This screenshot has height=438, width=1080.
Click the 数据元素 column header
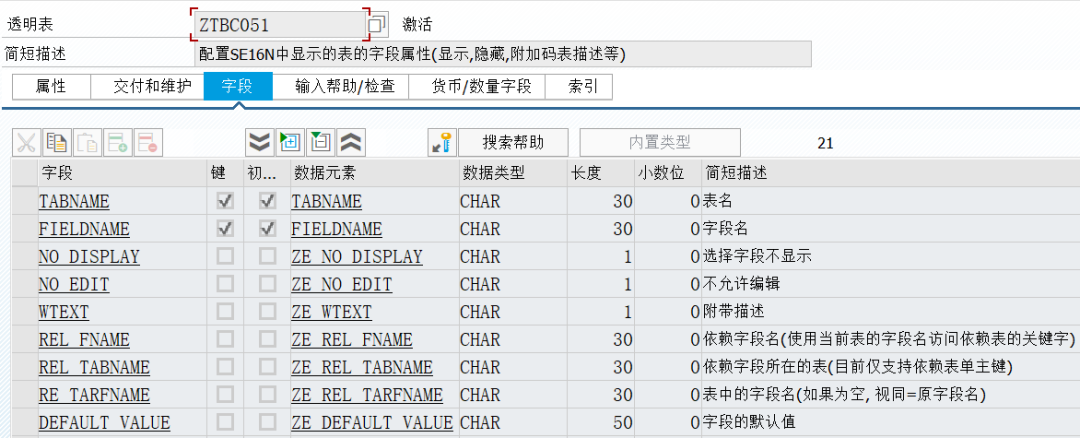click(x=375, y=173)
